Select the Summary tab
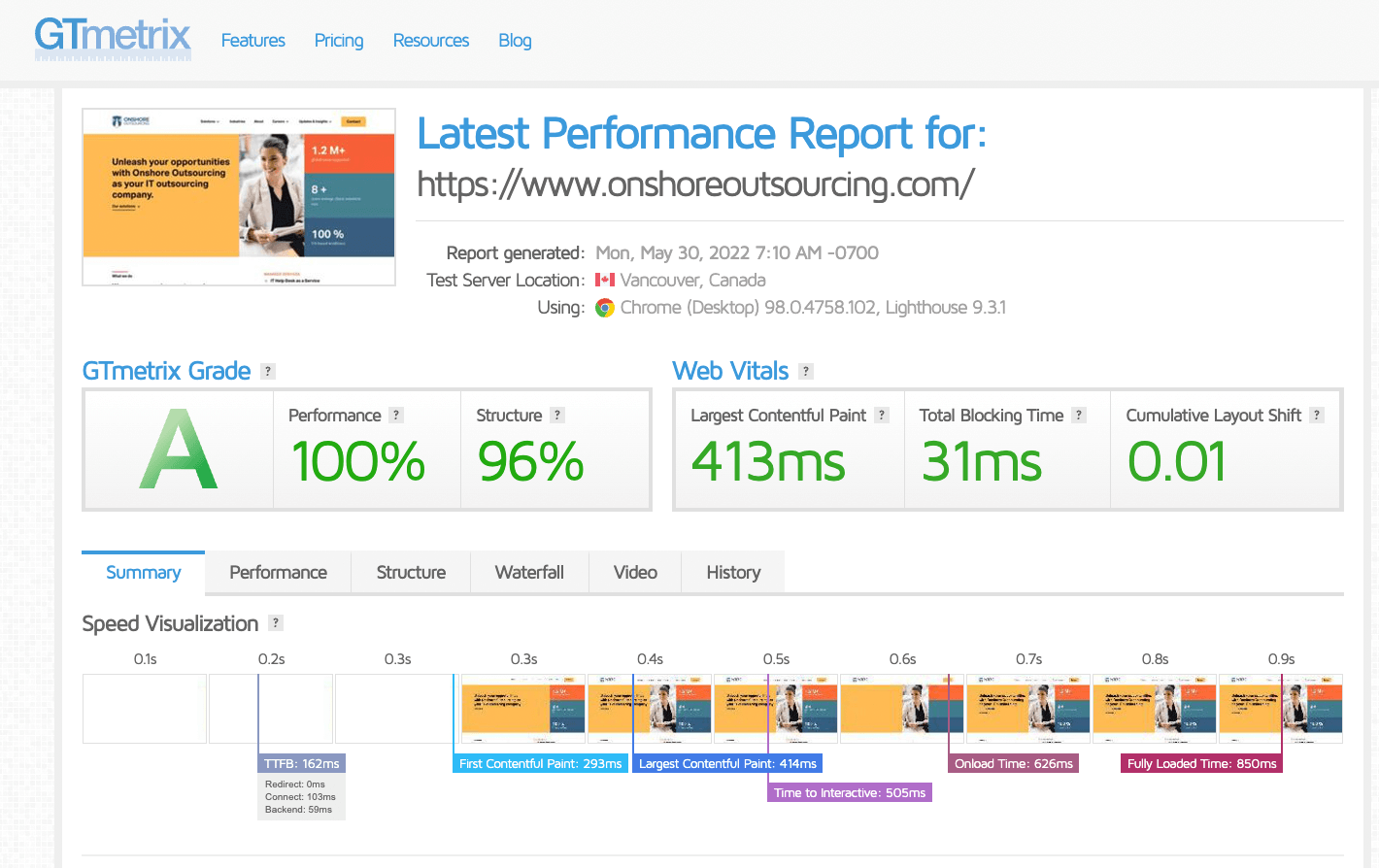This screenshot has height=868, width=1379. pos(144,572)
